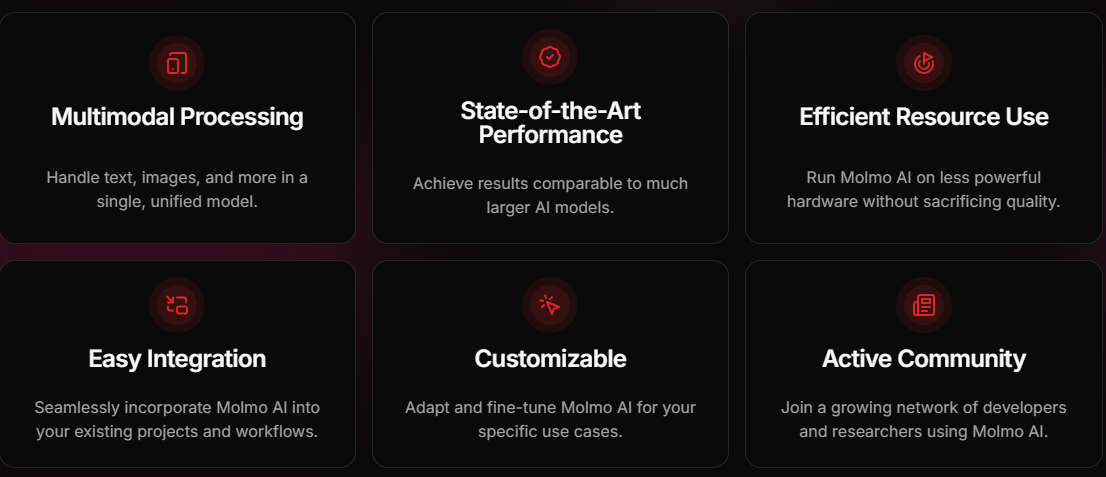Click the Customizable cursor-click icon
The width and height of the screenshot is (1106, 477).
(550, 305)
